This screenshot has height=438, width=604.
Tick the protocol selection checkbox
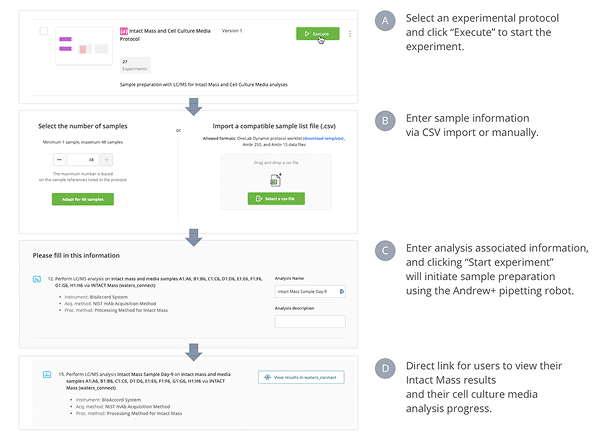coord(43,32)
